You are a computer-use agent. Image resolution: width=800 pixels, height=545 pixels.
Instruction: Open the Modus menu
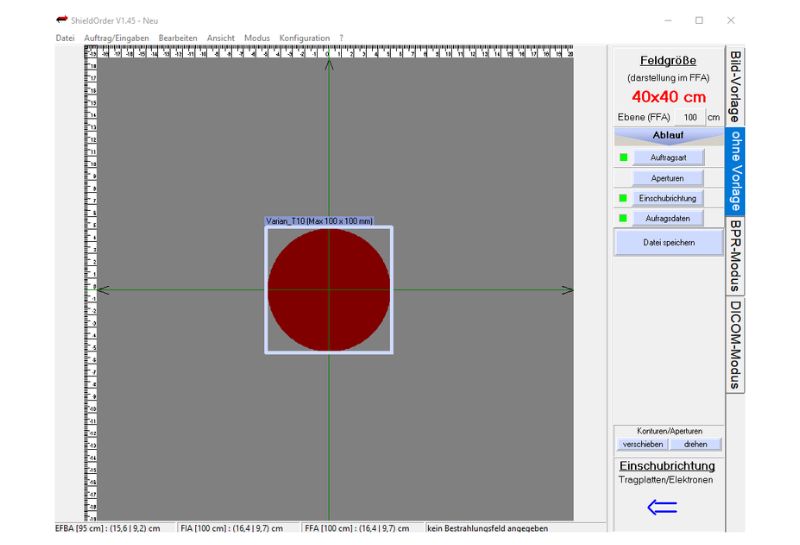[x=257, y=38]
